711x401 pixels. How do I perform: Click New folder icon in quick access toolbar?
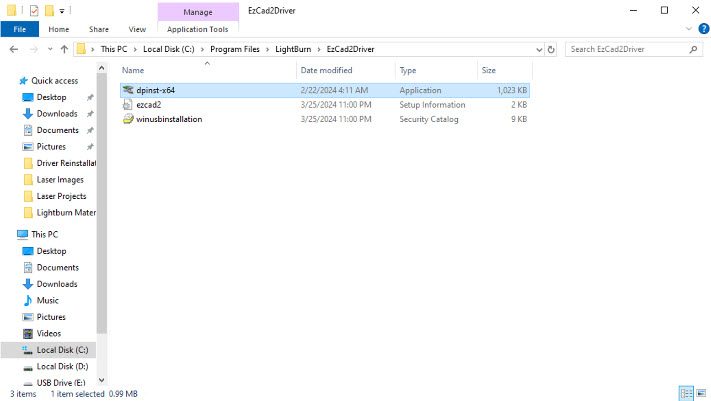[49, 10]
